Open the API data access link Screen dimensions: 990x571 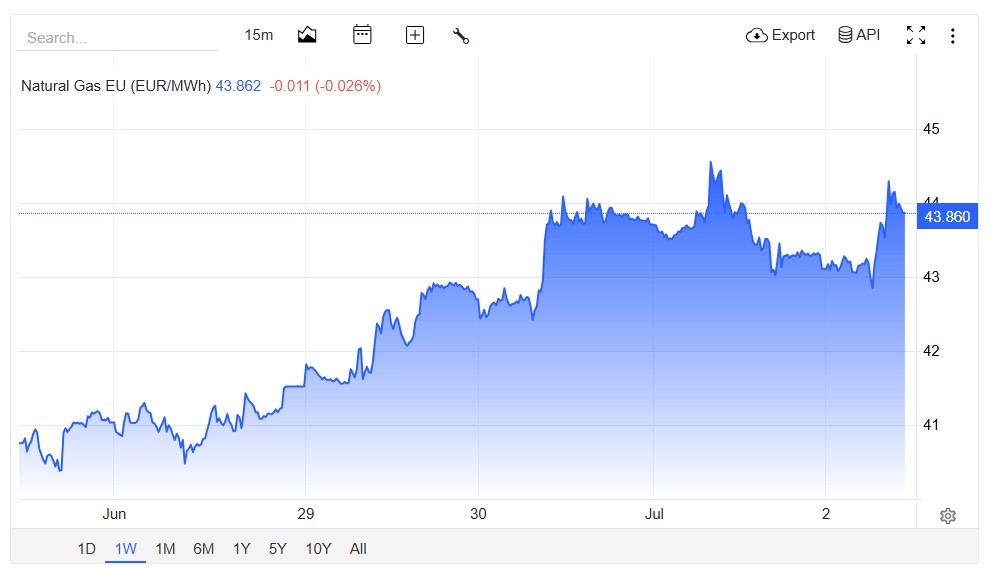859,35
